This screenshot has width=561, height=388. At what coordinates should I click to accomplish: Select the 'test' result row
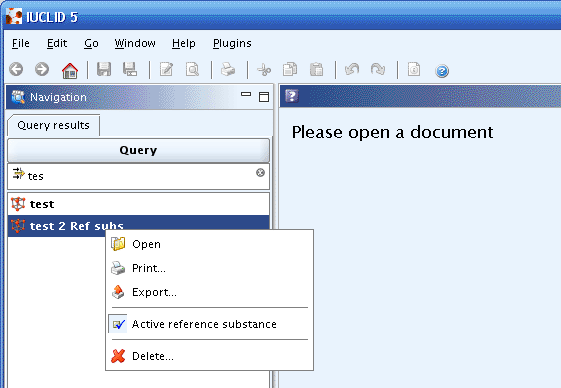(x=138, y=204)
